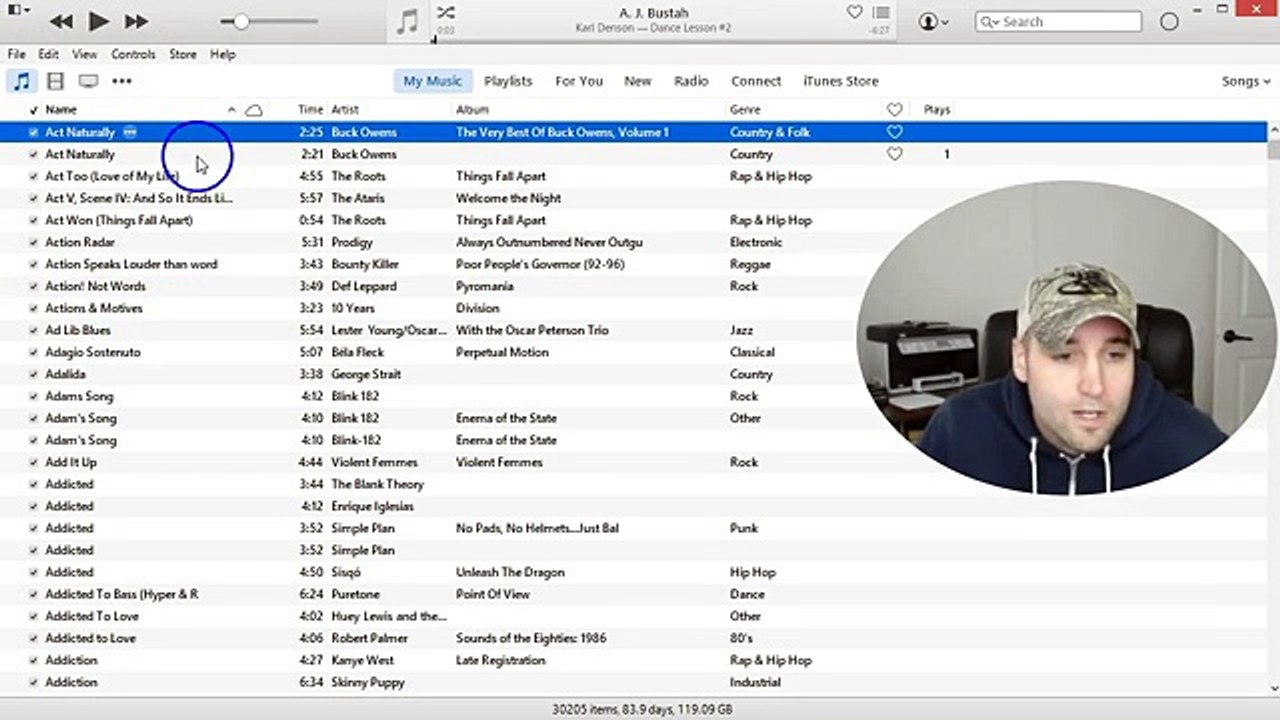Open the Help menu
The image size is (1280, 720).
223,54
